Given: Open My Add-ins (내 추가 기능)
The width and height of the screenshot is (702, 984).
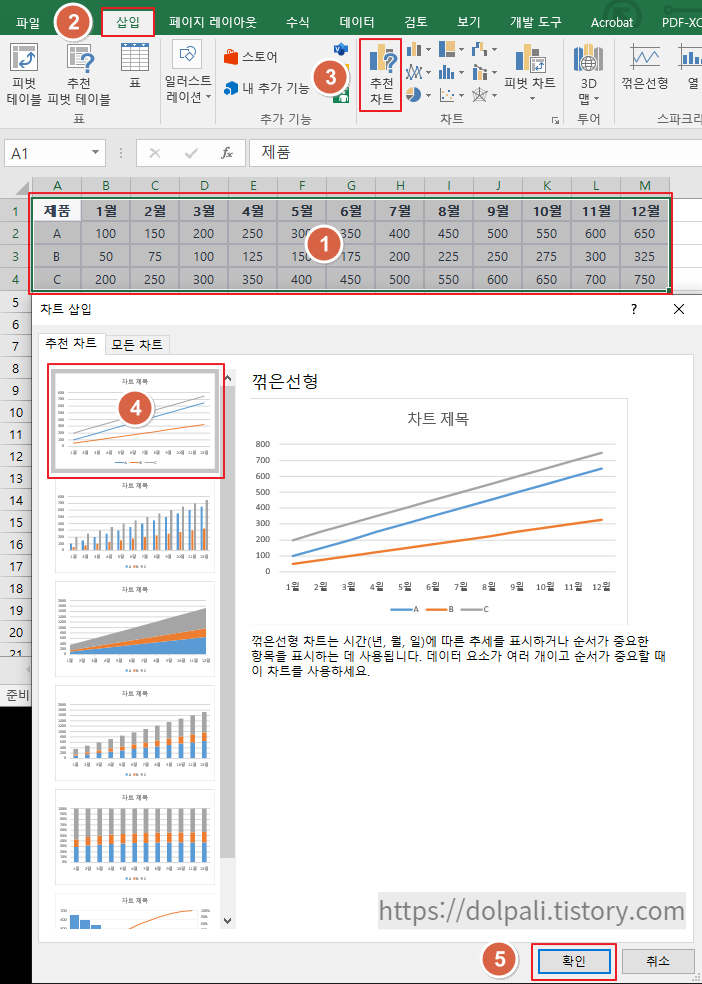Looking at the screenshot, I should [267, 88].
